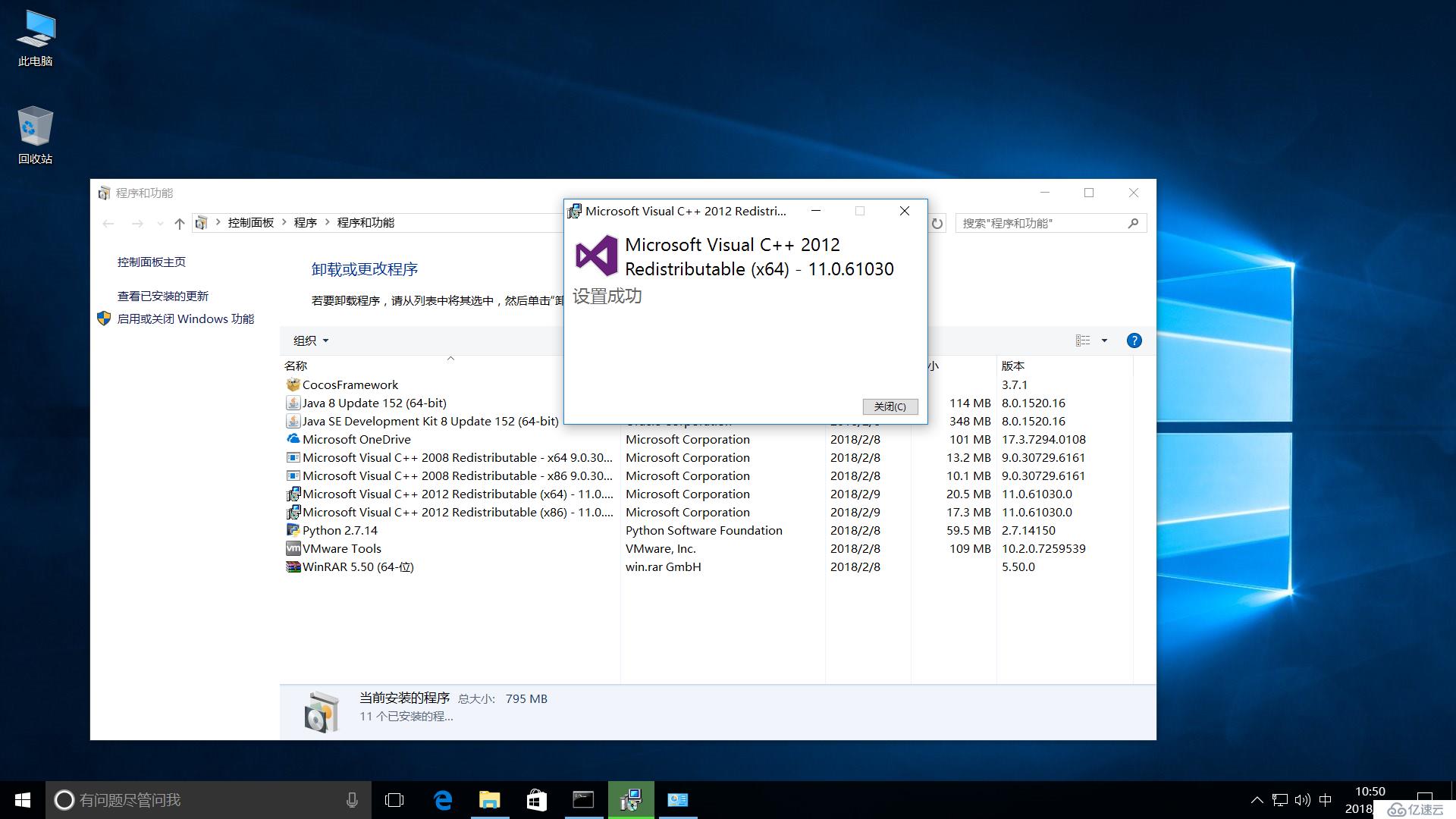Viewport: 1456px width, 819px height.
Task: Click the Python 2.7.14 icon
Action: [x=293, y=530]
